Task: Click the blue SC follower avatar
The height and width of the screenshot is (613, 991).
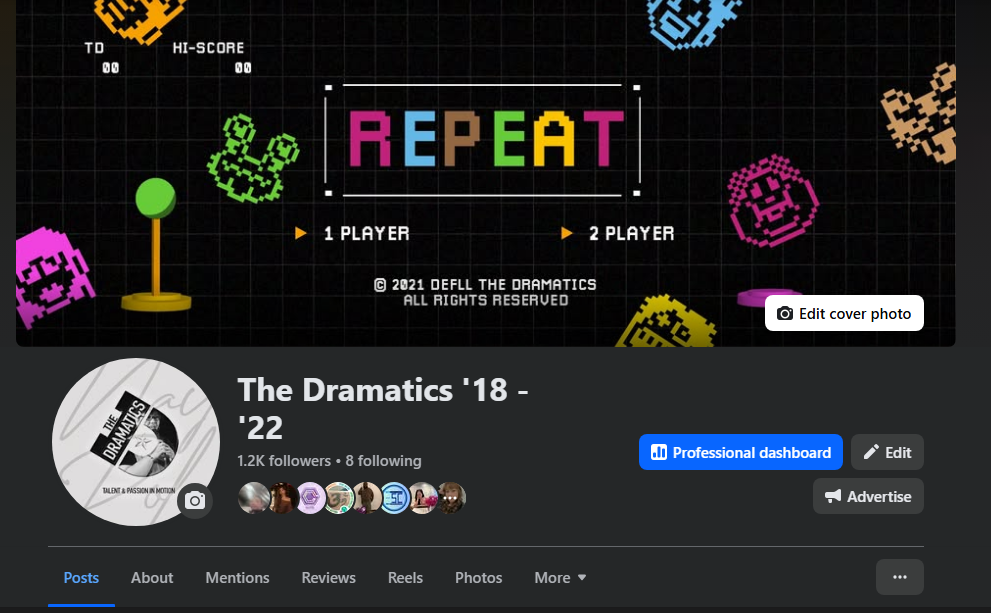Action: [x=394, y=498]
